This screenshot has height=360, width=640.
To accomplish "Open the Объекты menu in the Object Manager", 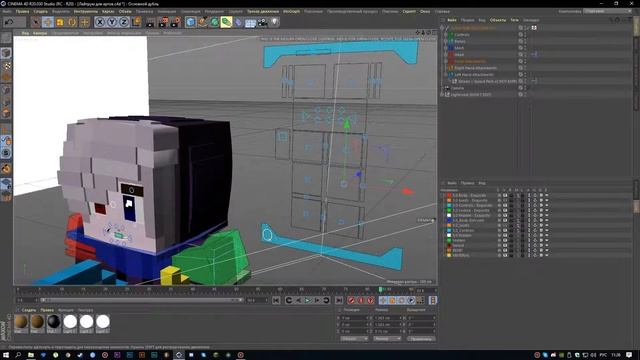I will (x=498, y=20).
